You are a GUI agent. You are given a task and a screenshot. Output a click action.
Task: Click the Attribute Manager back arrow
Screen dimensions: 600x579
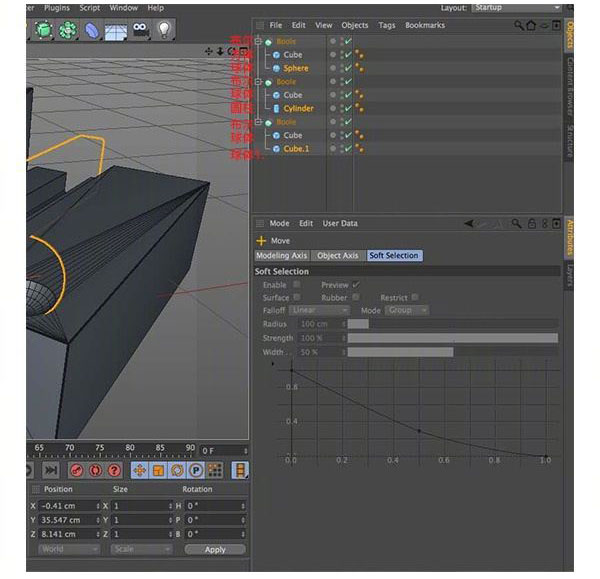(x=468, y=223)
